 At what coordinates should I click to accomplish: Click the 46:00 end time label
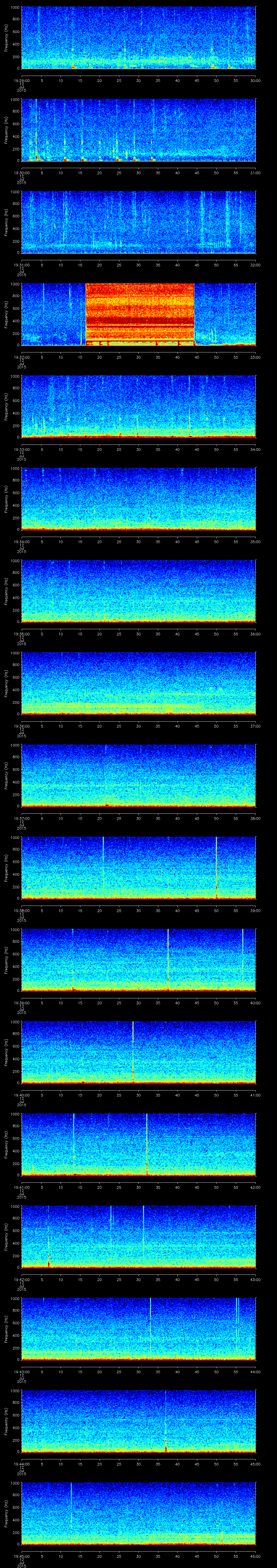[256, 1556]
